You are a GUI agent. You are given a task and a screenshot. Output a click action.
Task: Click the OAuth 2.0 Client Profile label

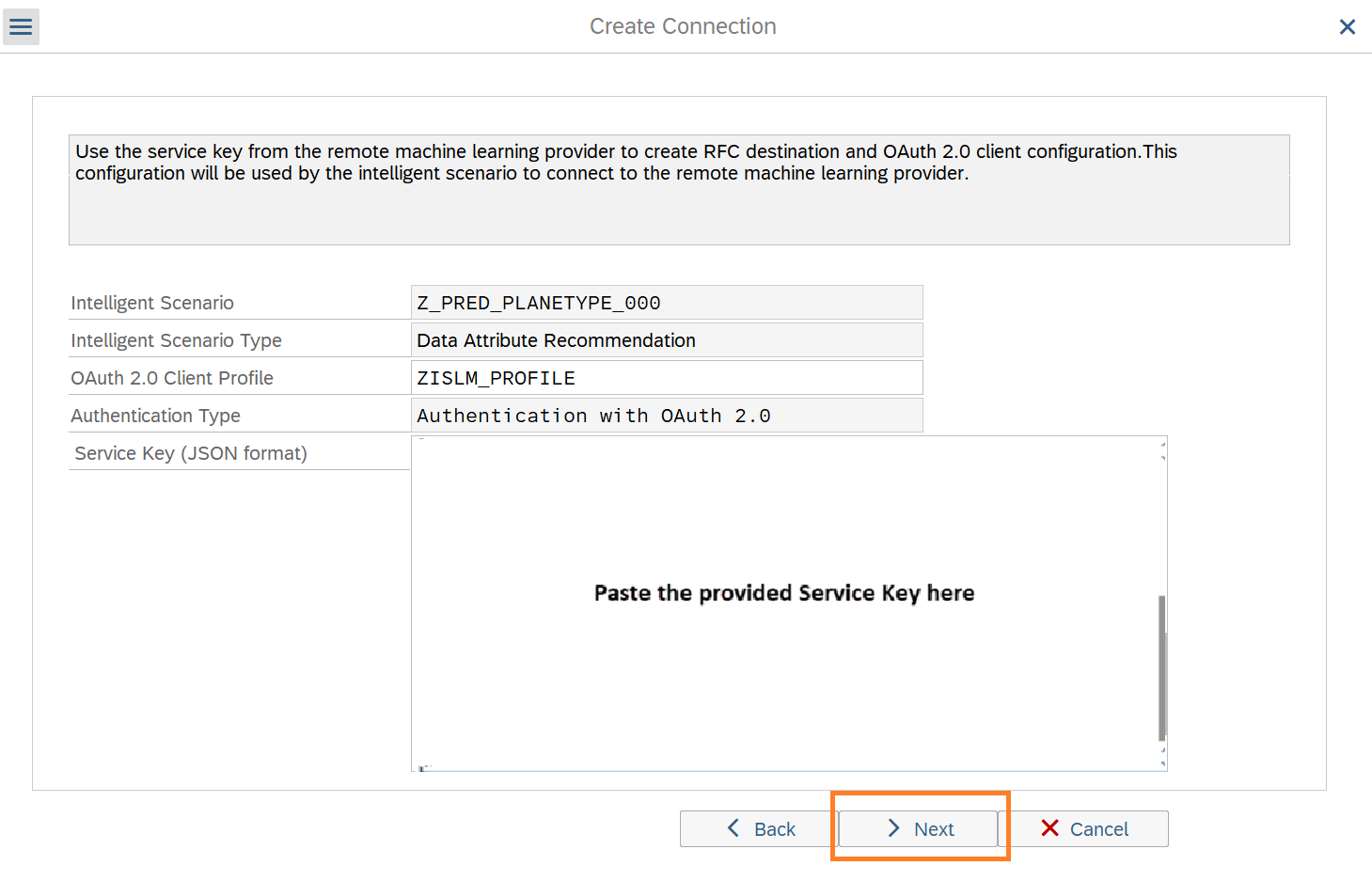point(172,378)
